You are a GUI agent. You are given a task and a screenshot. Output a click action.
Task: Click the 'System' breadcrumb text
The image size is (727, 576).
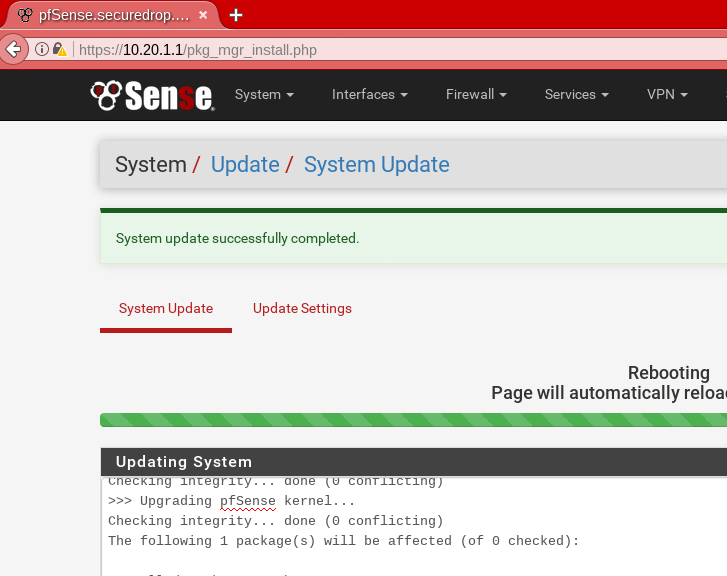[x=151, y=165]
